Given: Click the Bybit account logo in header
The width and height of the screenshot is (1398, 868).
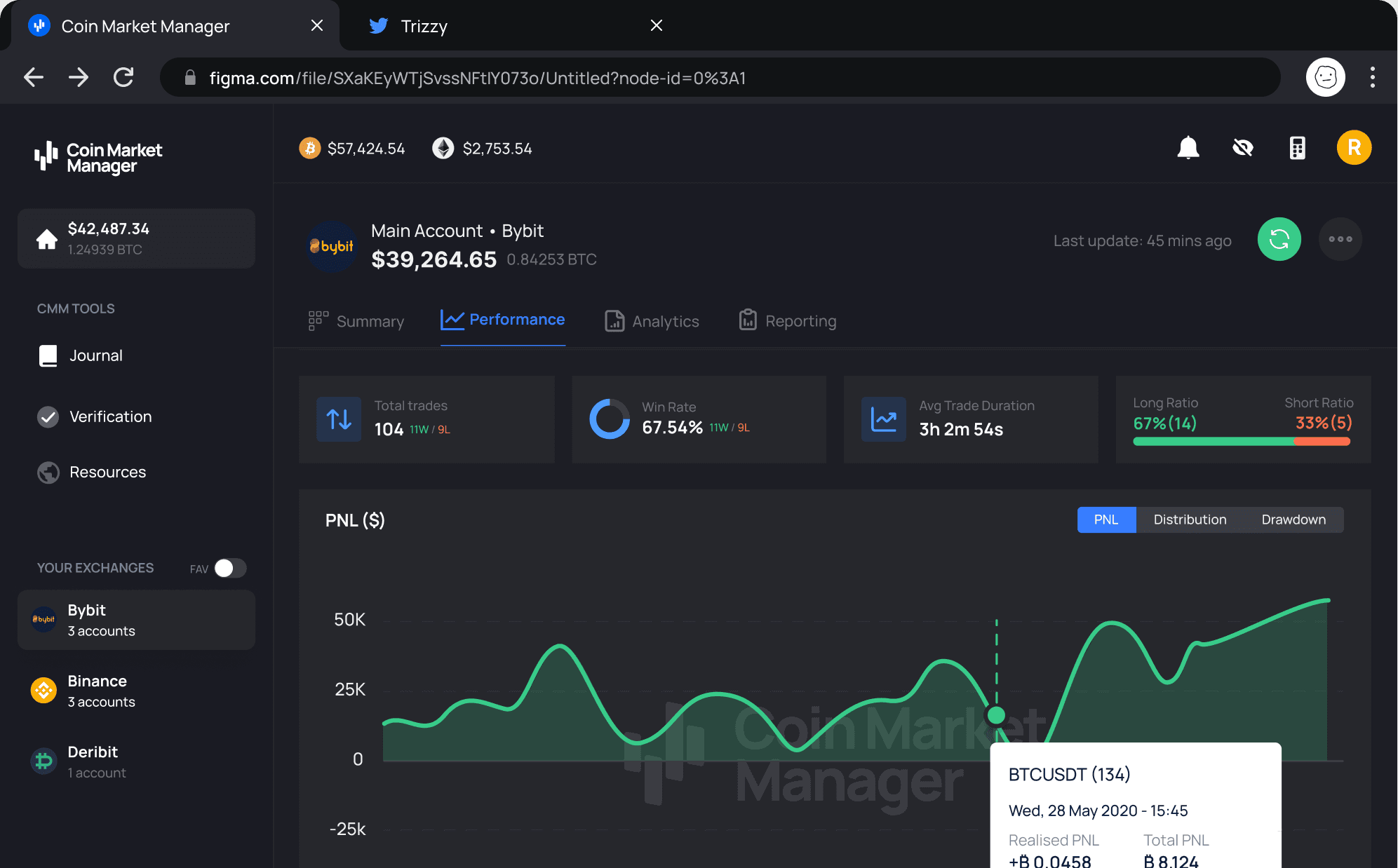Looking at the screenshot, I should click(x=332, y=246).
